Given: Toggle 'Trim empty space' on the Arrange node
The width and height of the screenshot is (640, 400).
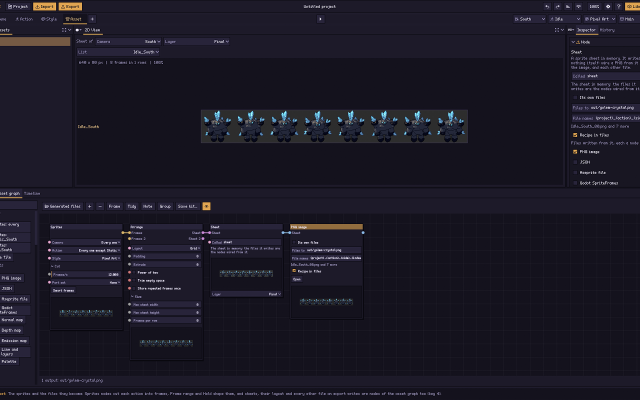Looking at the screenshot, I should (x=134, y=280).
